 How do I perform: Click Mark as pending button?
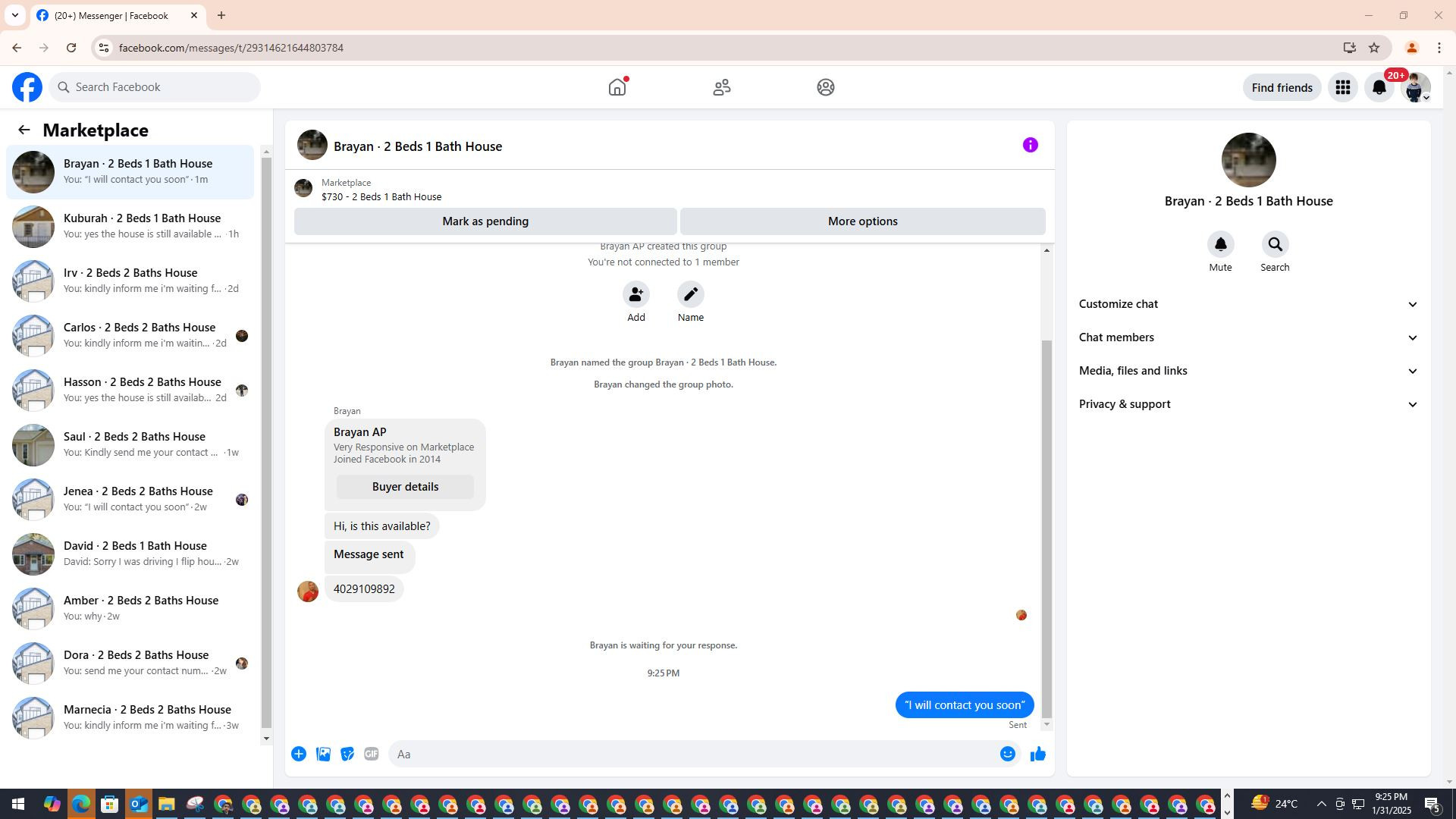[x=485, y=221]
